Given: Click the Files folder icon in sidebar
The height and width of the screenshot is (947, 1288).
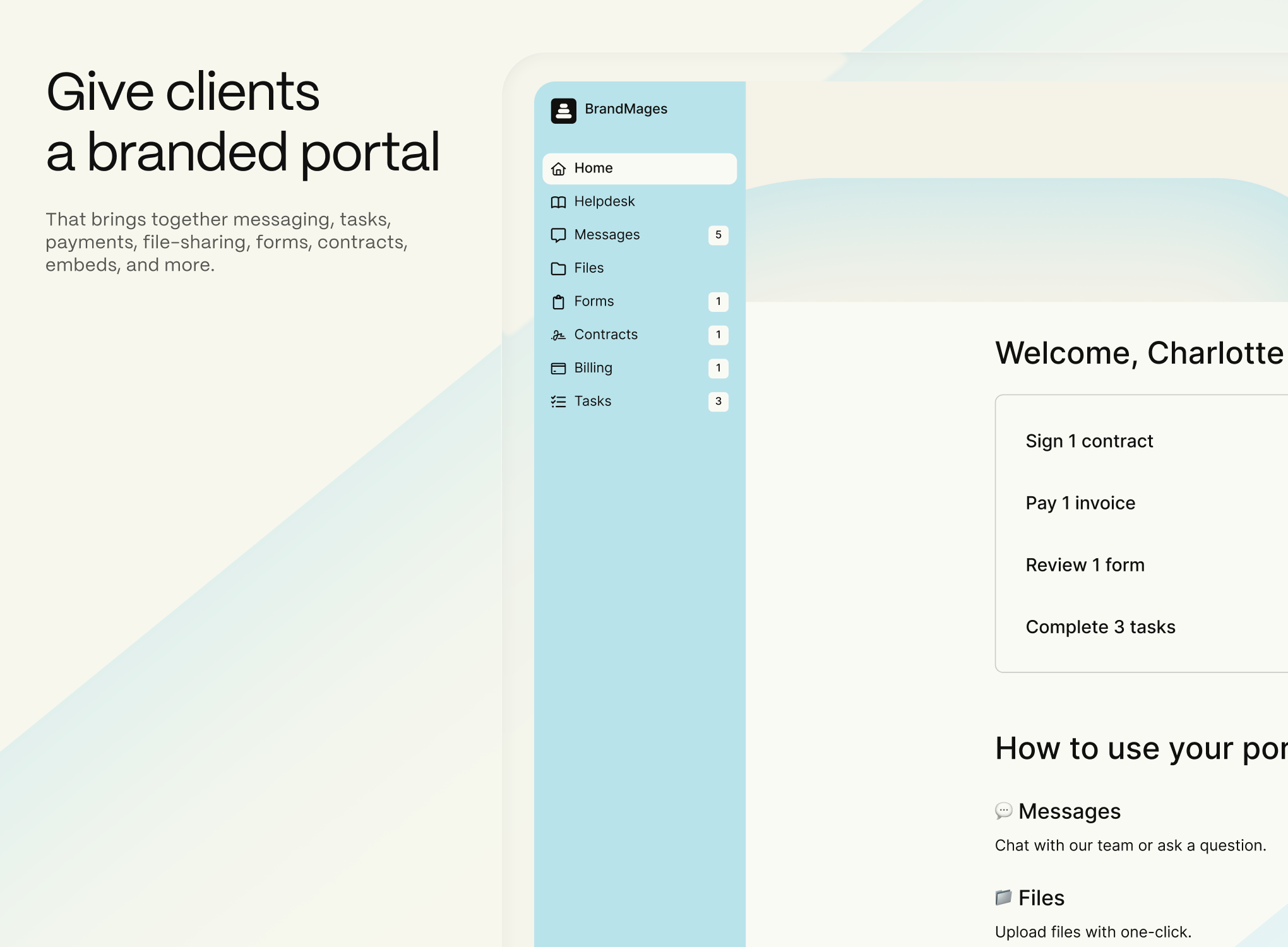Looking at the screenshot, I should coord(558,269).
